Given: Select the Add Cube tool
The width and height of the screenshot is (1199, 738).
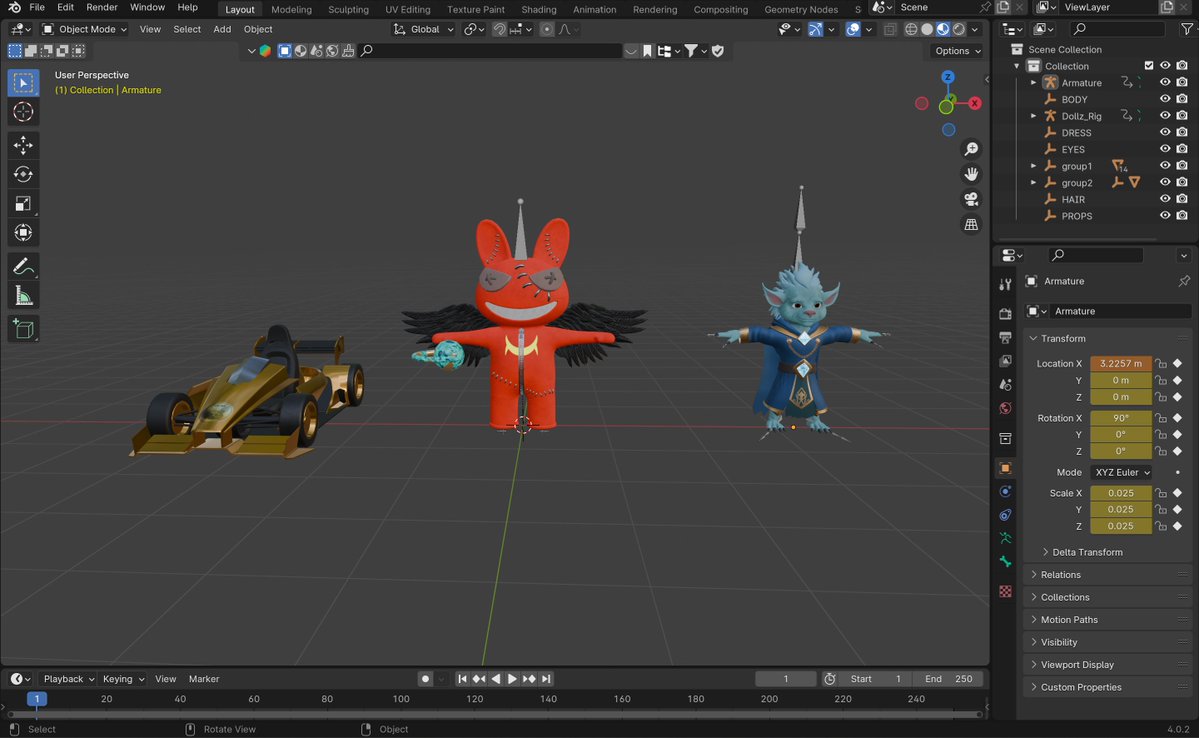Looking at the screenshot, I should pyautogui.click(x=23, y=329).
